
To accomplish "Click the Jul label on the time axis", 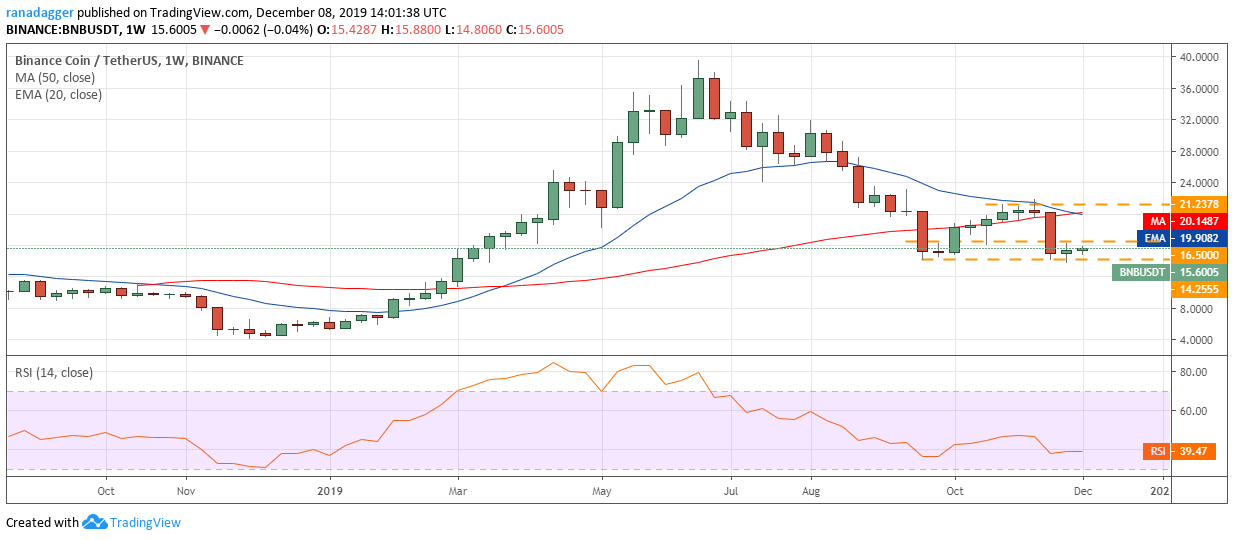I will click(731, 491).
